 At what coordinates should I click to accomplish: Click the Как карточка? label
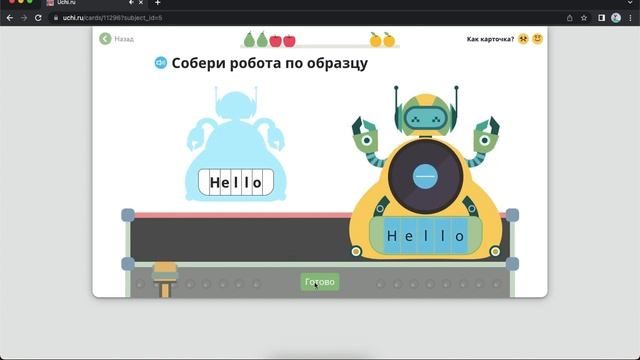[490, 39]
